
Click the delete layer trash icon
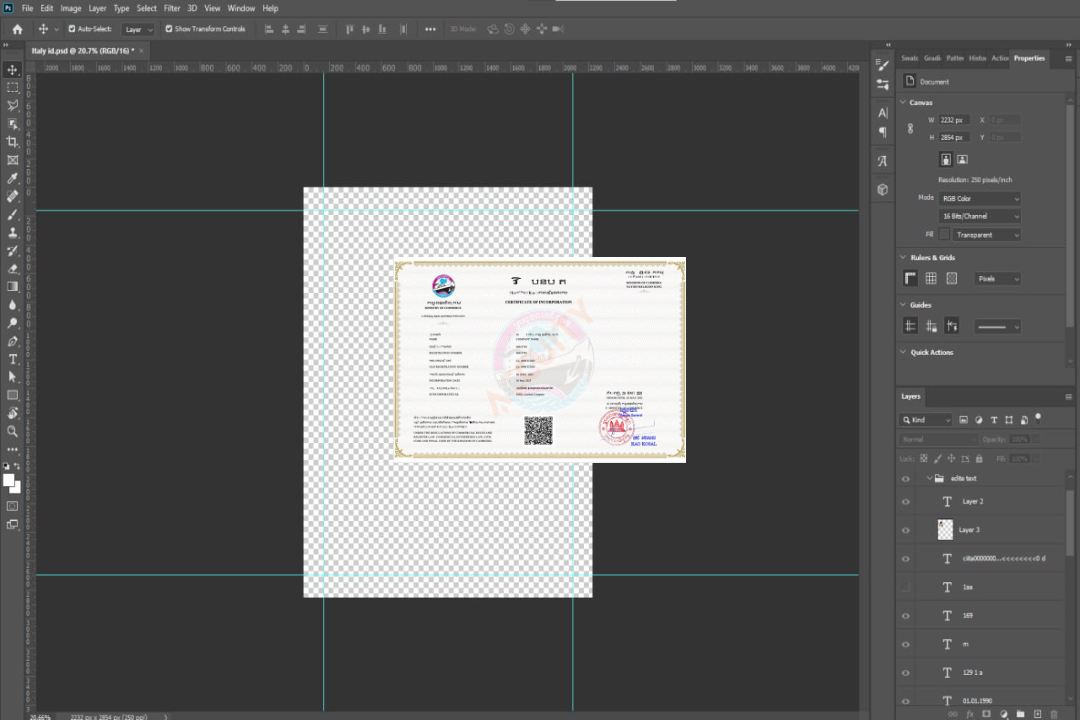(x=1054, y=713)
